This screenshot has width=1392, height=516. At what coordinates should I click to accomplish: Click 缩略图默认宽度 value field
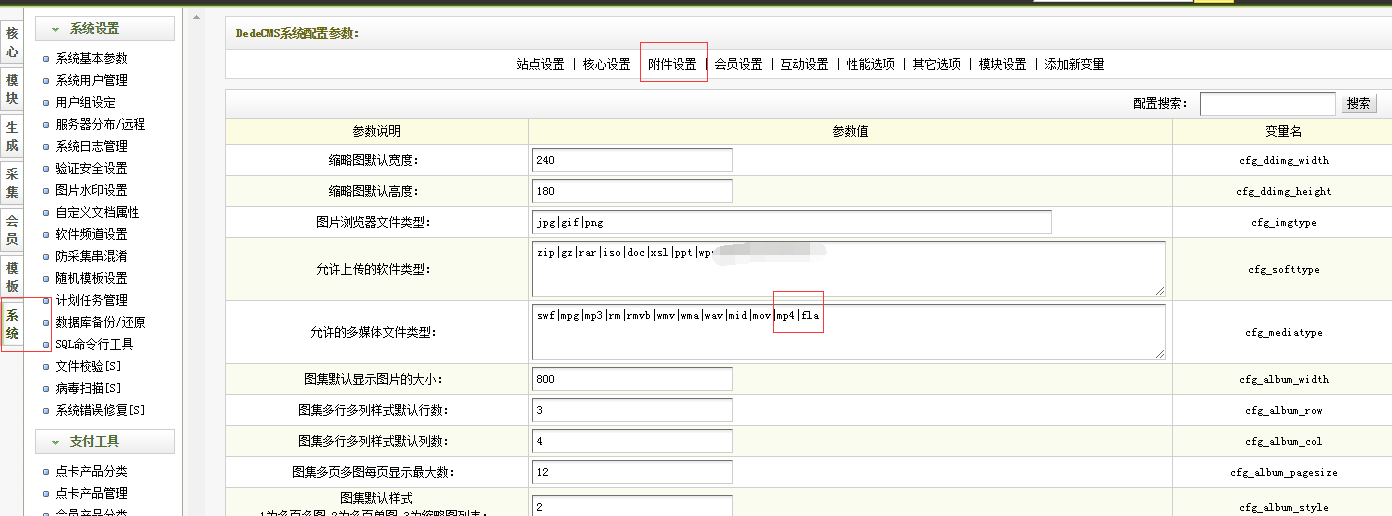coord(632,160)
